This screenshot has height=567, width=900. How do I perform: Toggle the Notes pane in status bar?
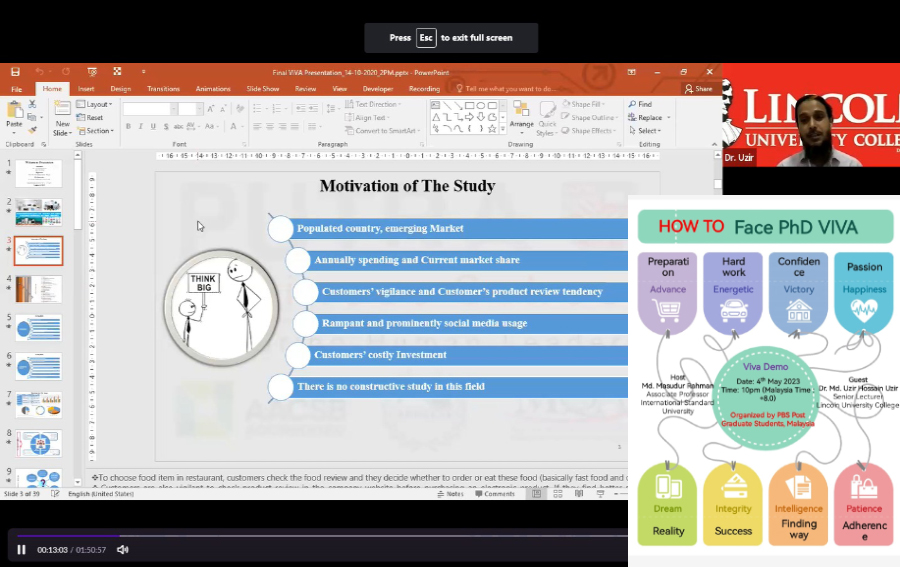click(451, 494)
